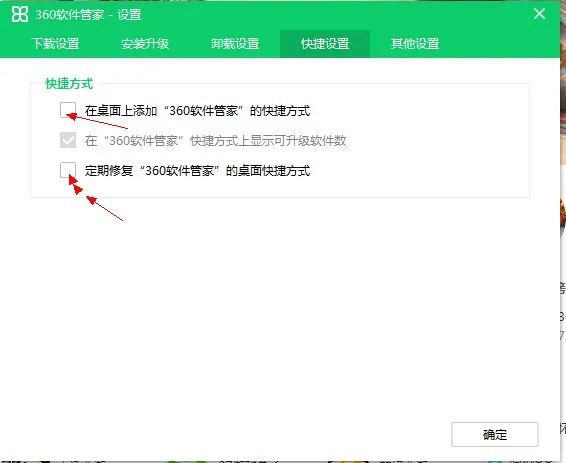Click the 360软件管家 clover logo icon
This screenshot has height=463, width=566.
pos(20,14)
